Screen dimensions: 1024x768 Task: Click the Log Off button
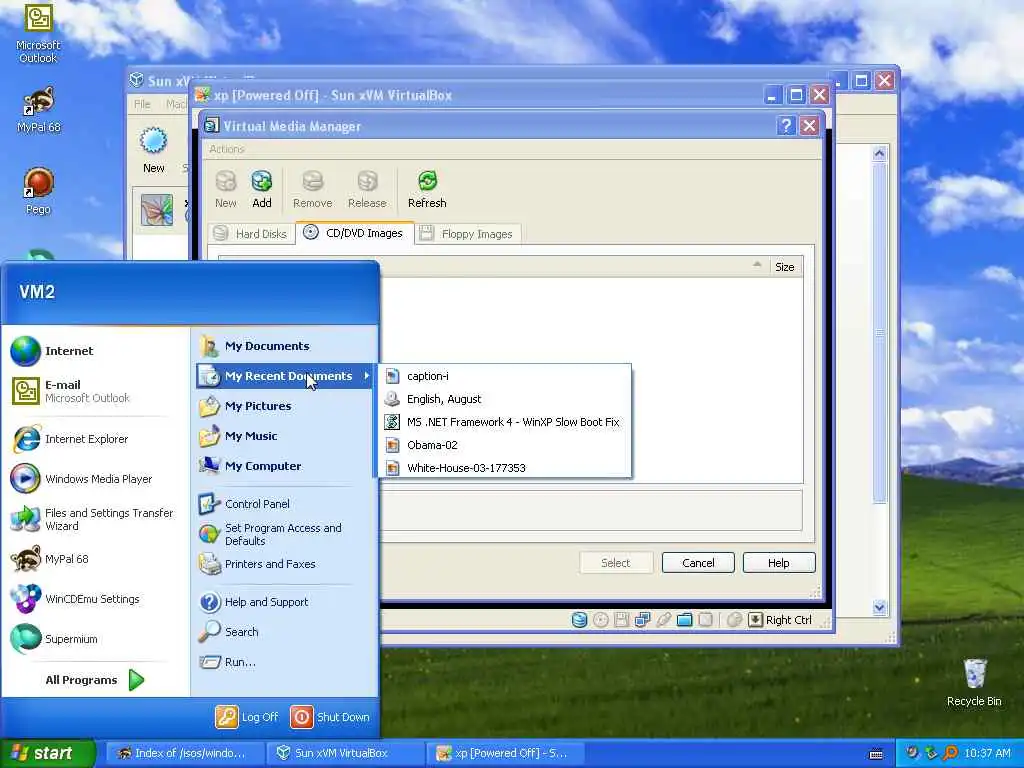(x=247, y=716)
